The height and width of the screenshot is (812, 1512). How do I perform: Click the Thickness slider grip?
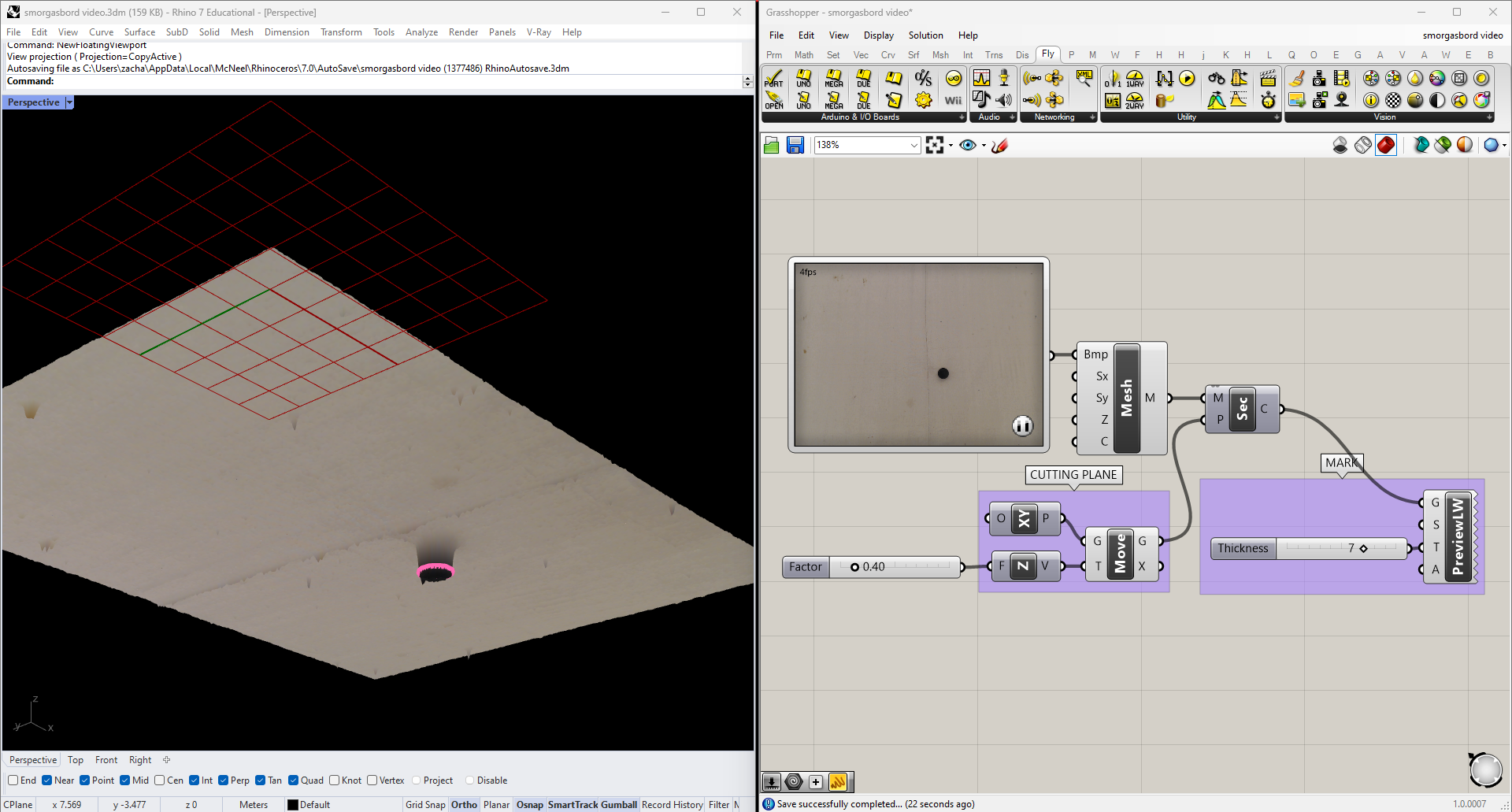pos(1363,548)
